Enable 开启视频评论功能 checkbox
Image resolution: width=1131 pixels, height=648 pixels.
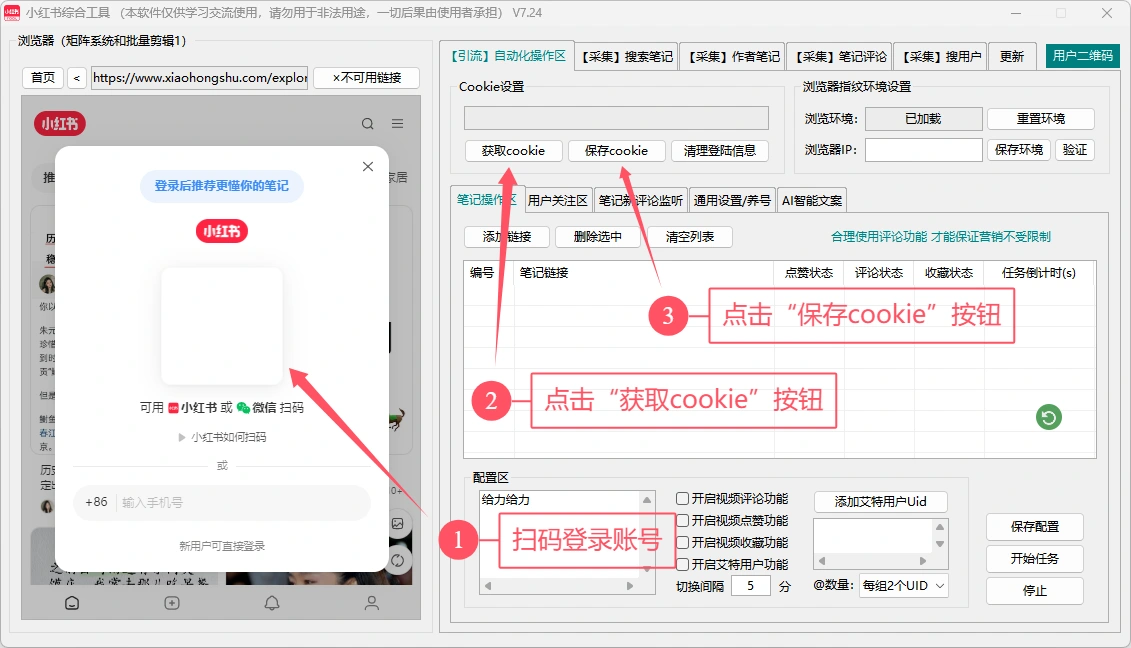pyautogui.click(x=682, y=499)
